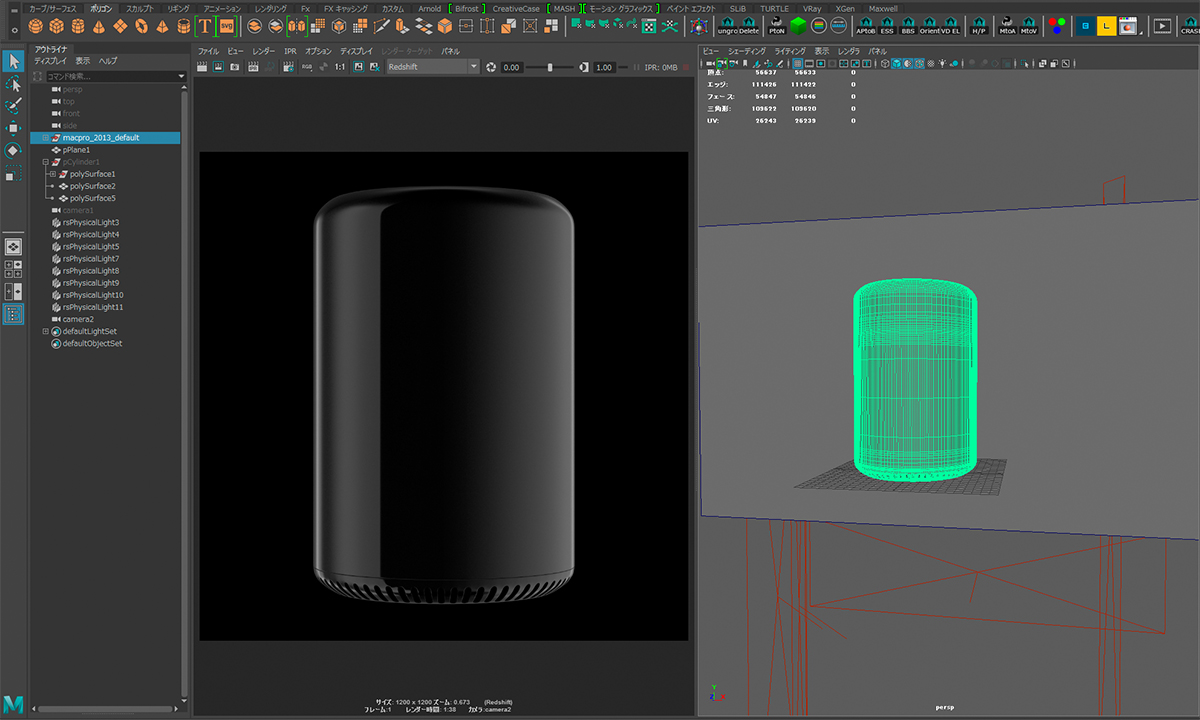Expand the defaultLightSet node
The height and width of the screenshot is (720, 1200).
(45, 331)
